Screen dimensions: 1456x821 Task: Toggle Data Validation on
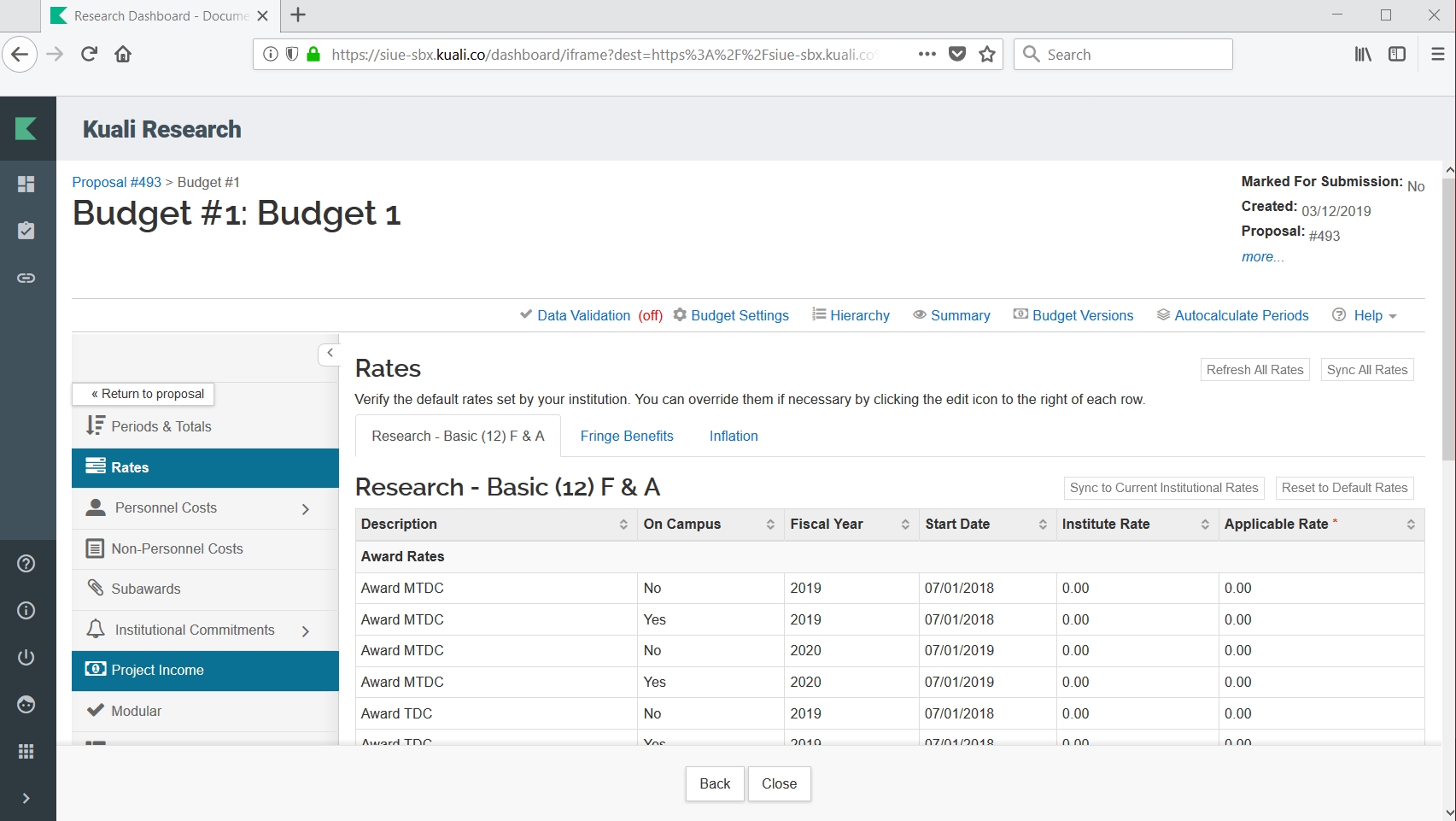click(583, 315)
